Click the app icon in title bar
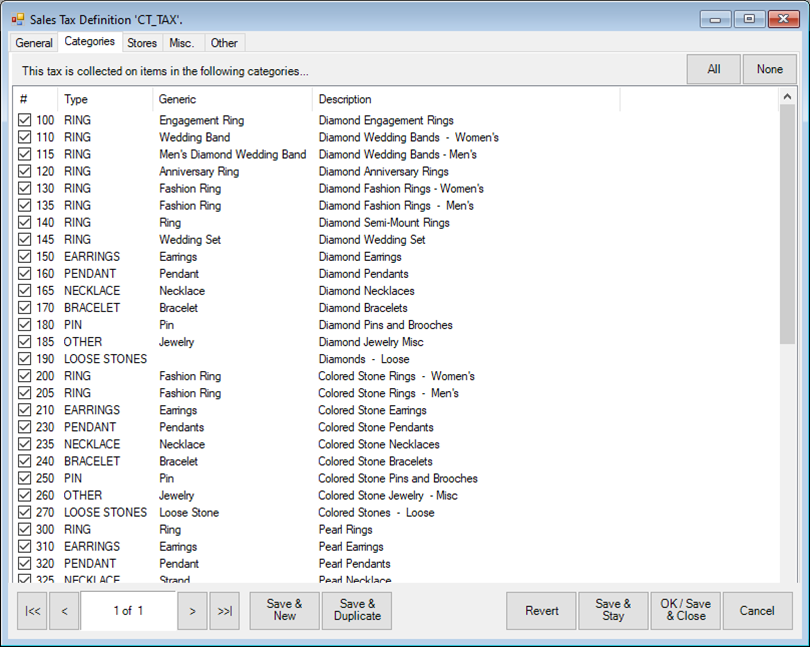Image resolution: width=811 pixels, height=647 pixels. click(x=17, y=18)
